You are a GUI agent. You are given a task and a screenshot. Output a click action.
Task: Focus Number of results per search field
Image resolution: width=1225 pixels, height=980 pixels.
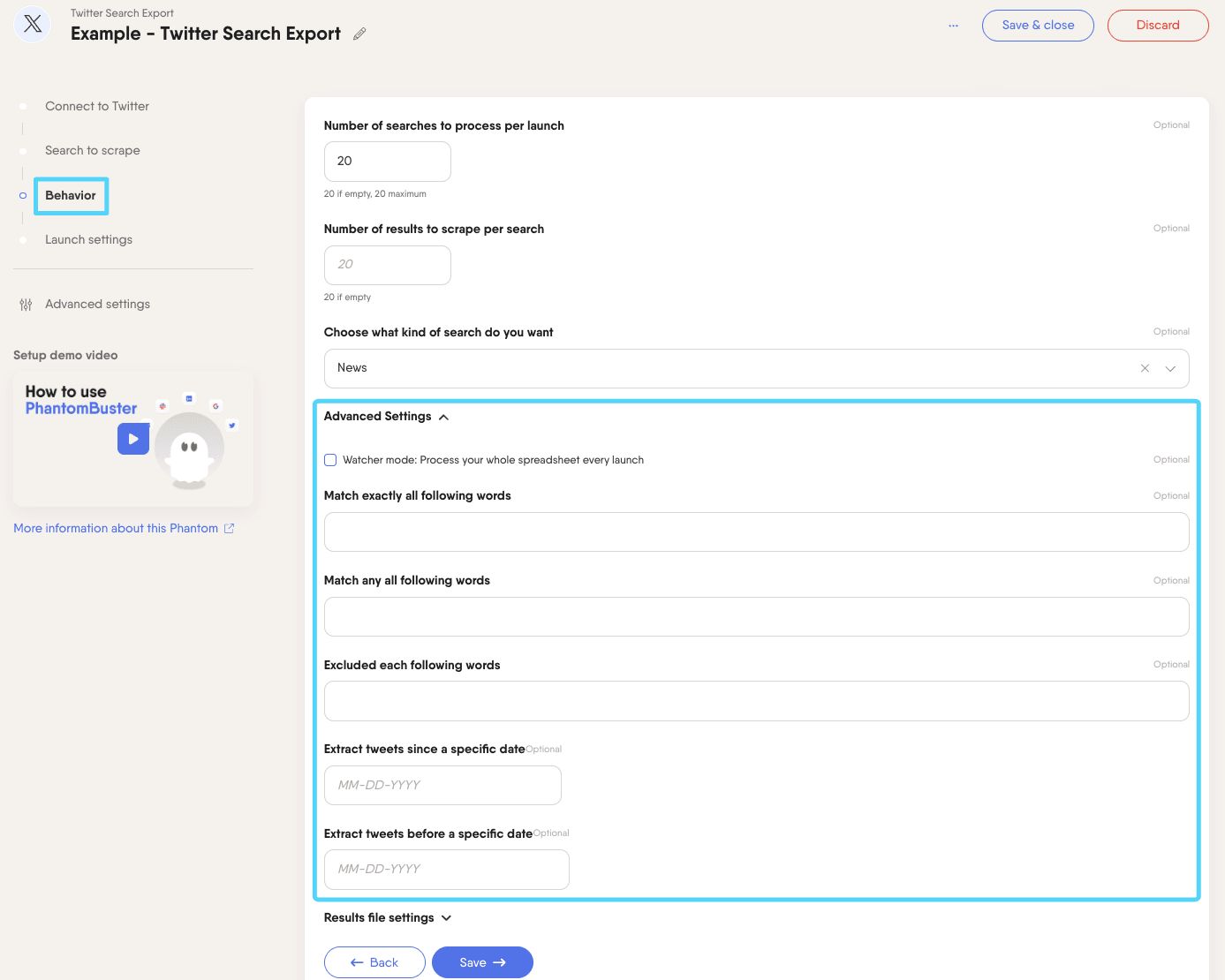388,265
